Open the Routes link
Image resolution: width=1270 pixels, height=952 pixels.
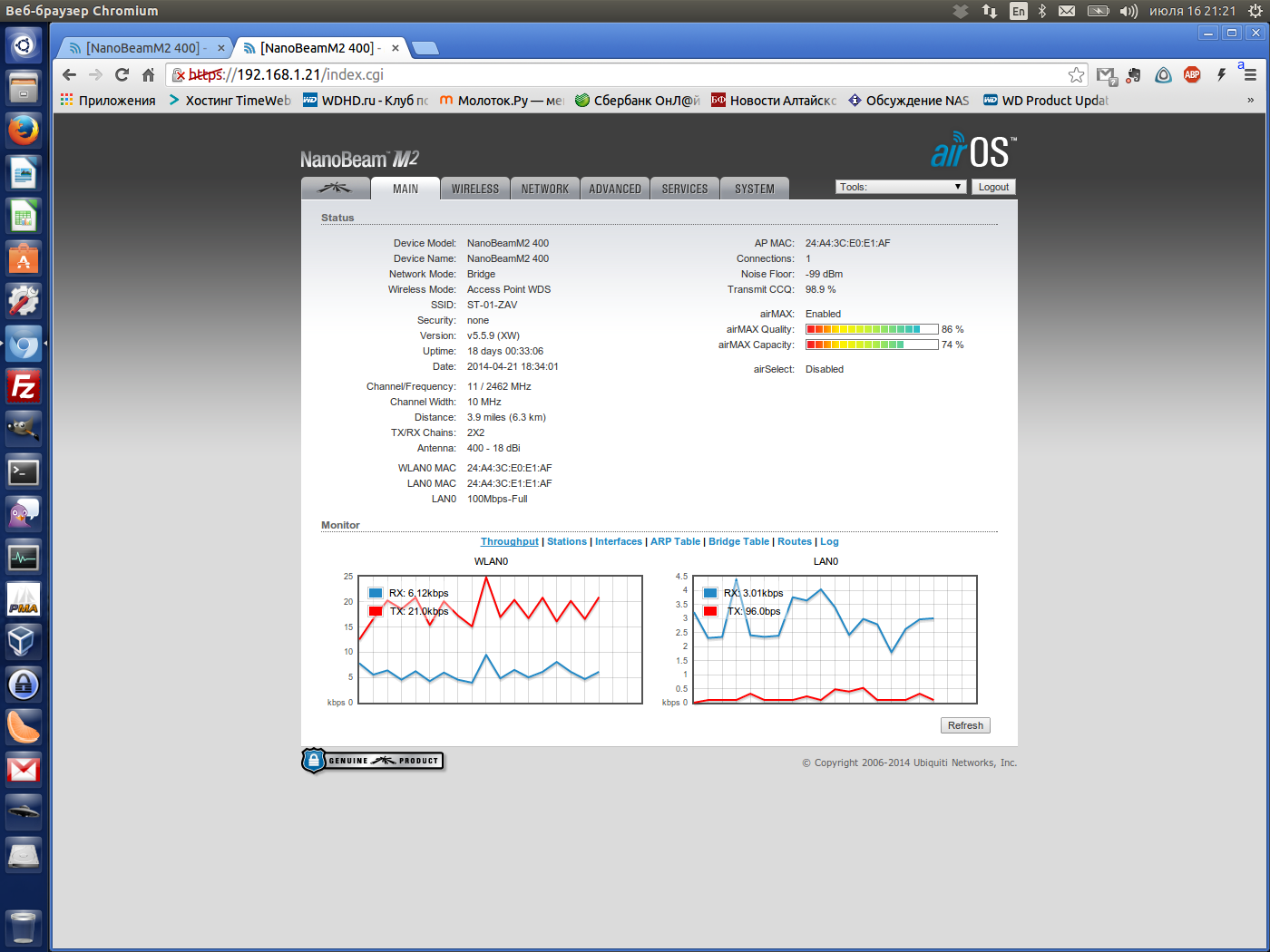(795, 541)
